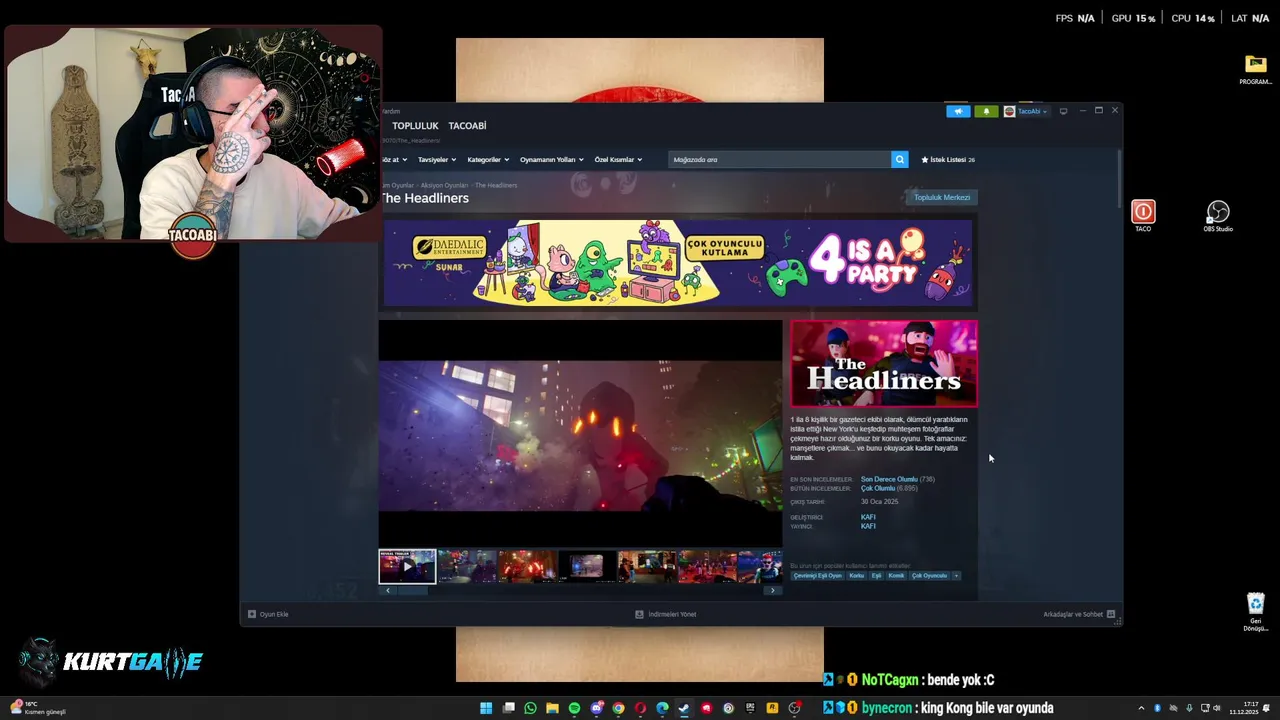1280x720 pixels.
Task: Select the Çevrimiçi Eşli Oyun tag
Action: [x=818, y=576]
